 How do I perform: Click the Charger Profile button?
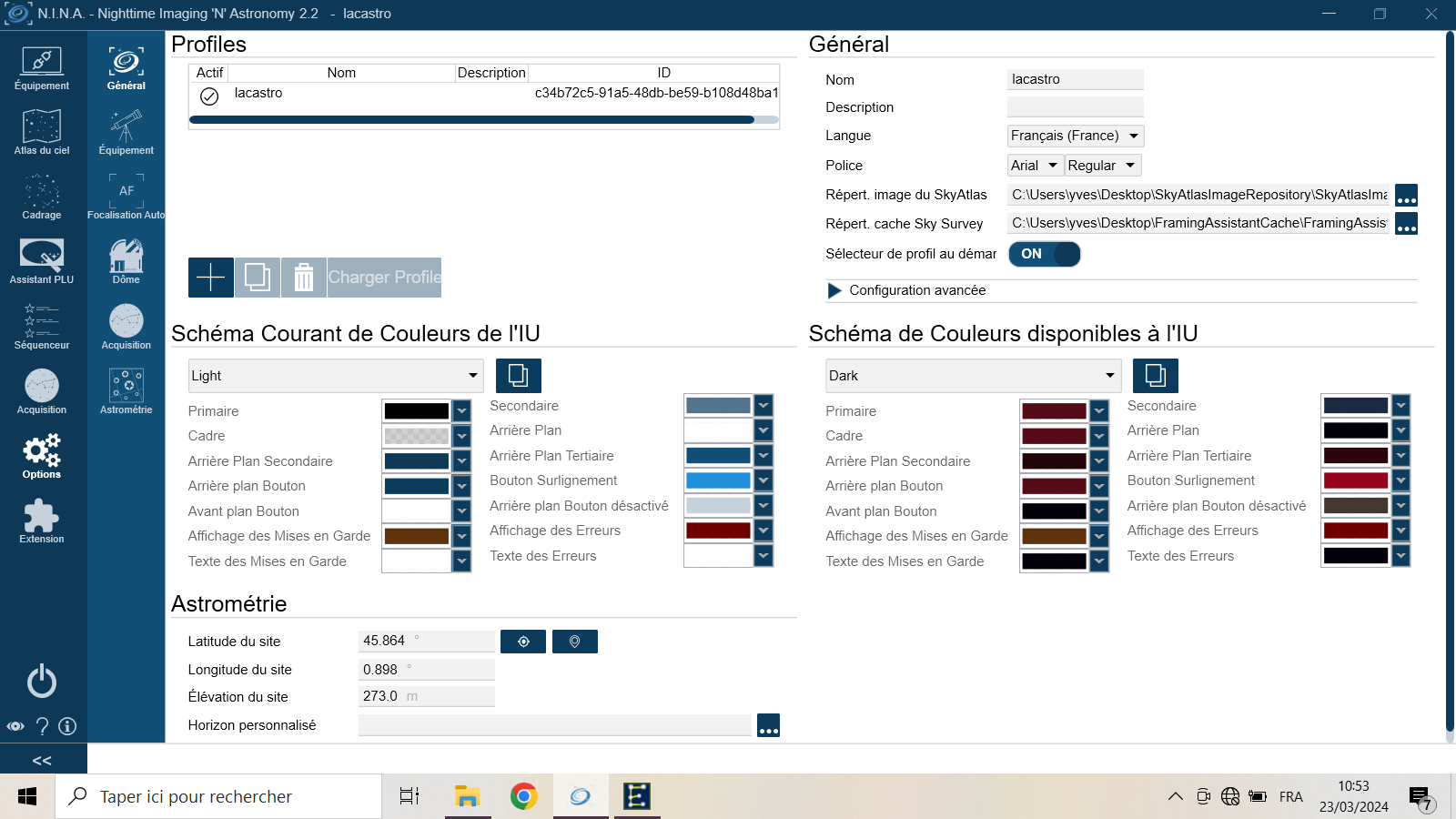pyautogui.click(x=385, y=278)
